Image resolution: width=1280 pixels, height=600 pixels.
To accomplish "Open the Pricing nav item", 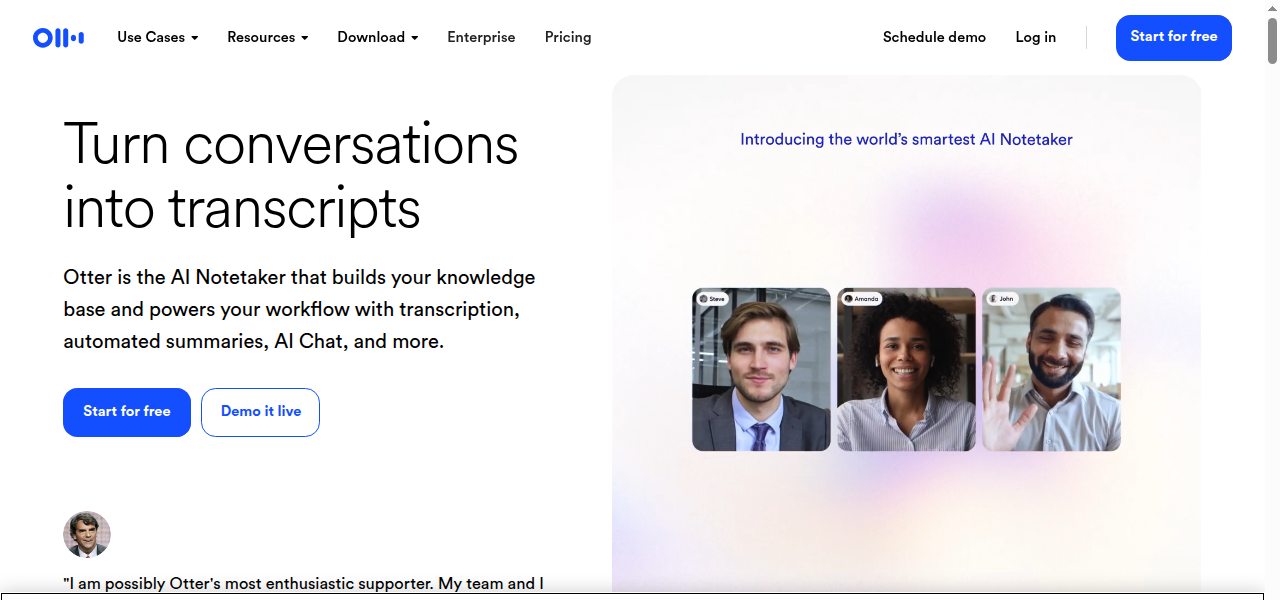I will tap(568, 37).
